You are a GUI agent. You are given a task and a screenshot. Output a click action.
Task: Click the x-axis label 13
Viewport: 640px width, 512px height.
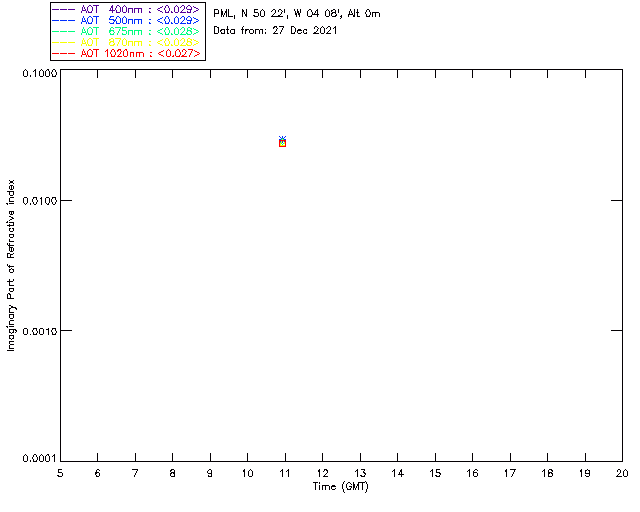tap(360, 473)
